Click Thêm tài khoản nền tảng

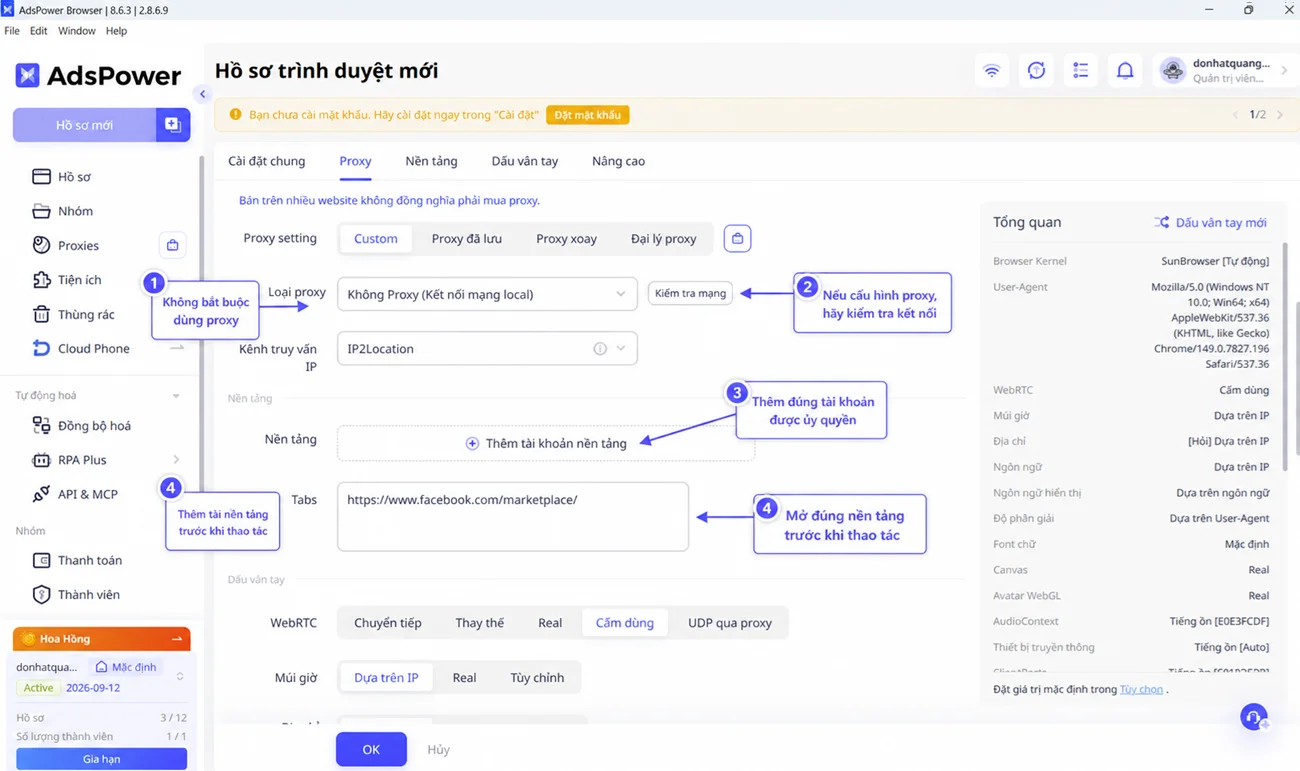tap(546, 443)
